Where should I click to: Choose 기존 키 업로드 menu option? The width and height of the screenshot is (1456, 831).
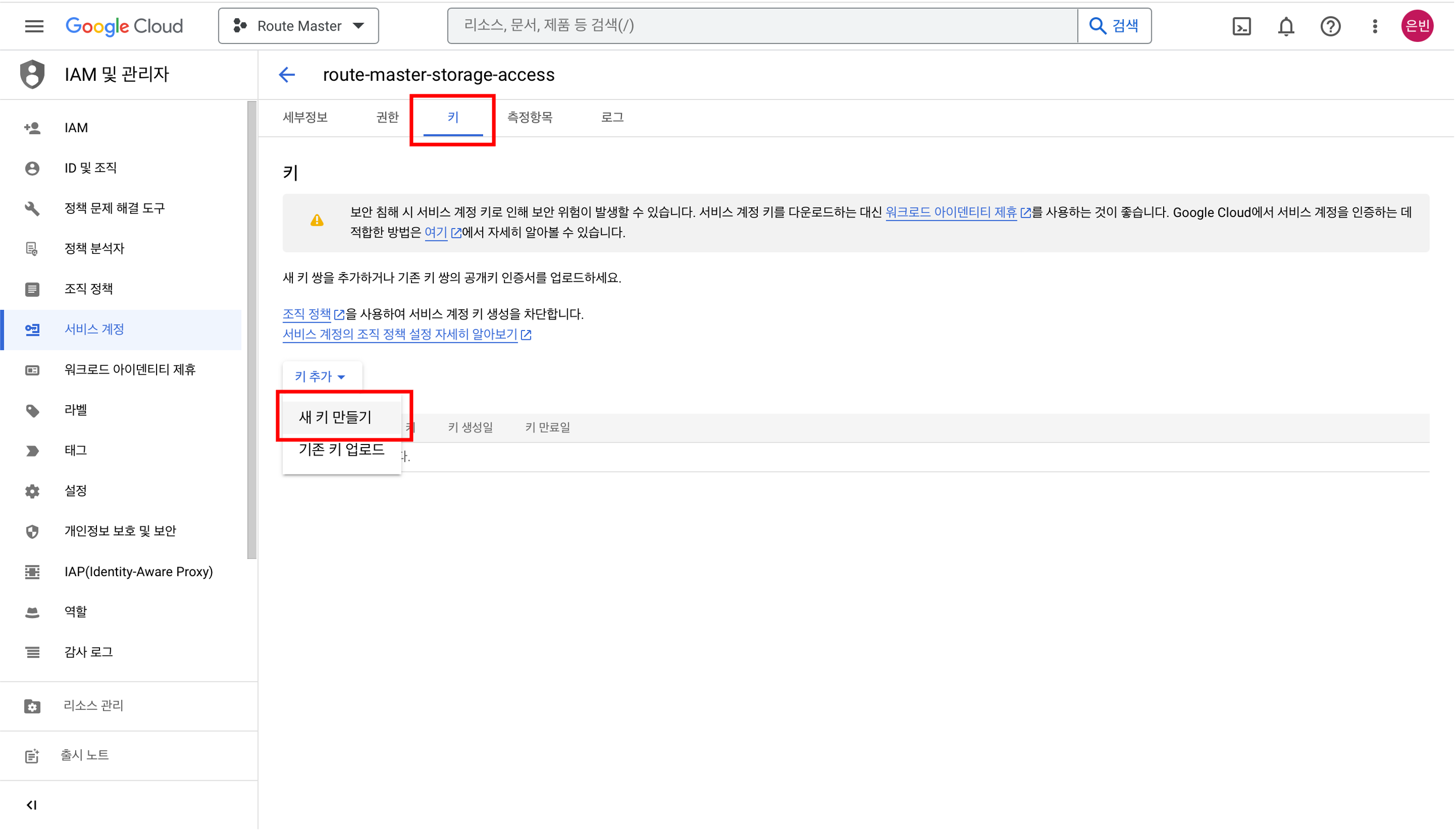click(342, 450)
